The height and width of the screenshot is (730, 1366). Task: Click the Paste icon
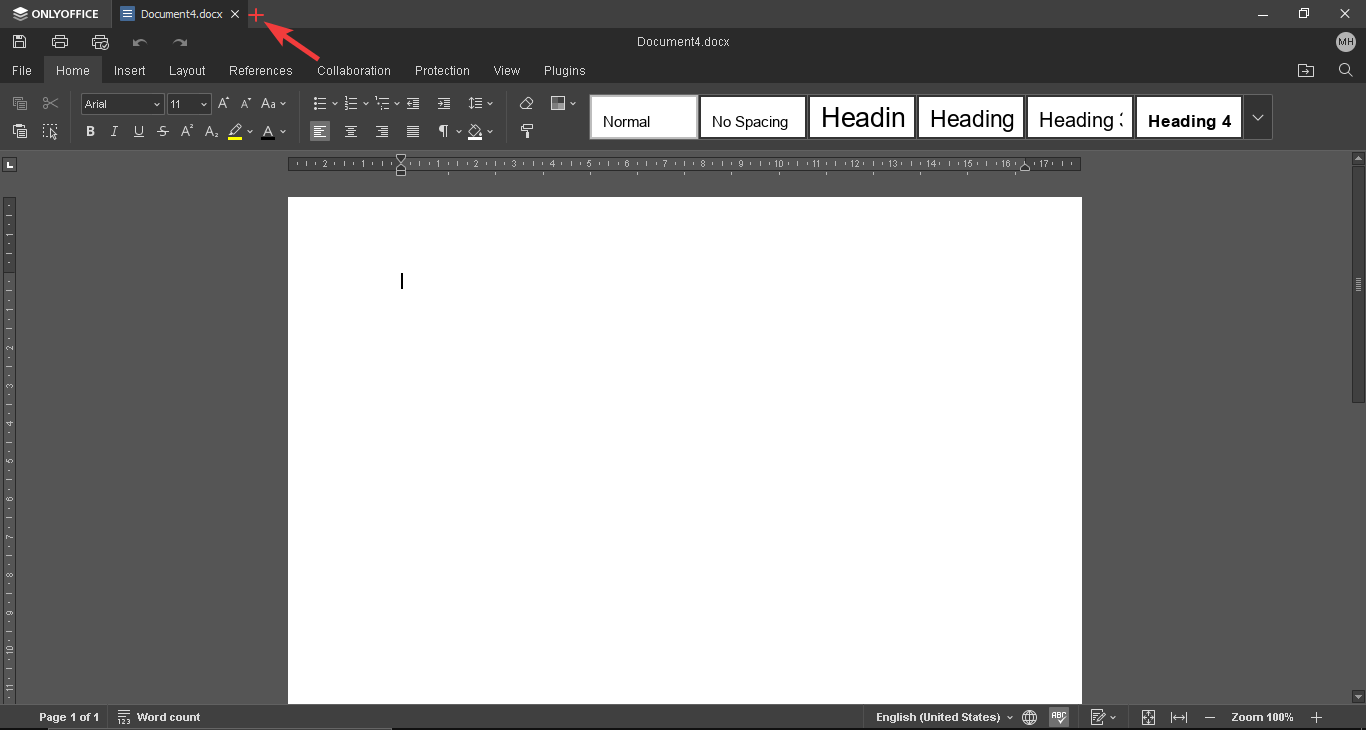[x=20, y=131]
